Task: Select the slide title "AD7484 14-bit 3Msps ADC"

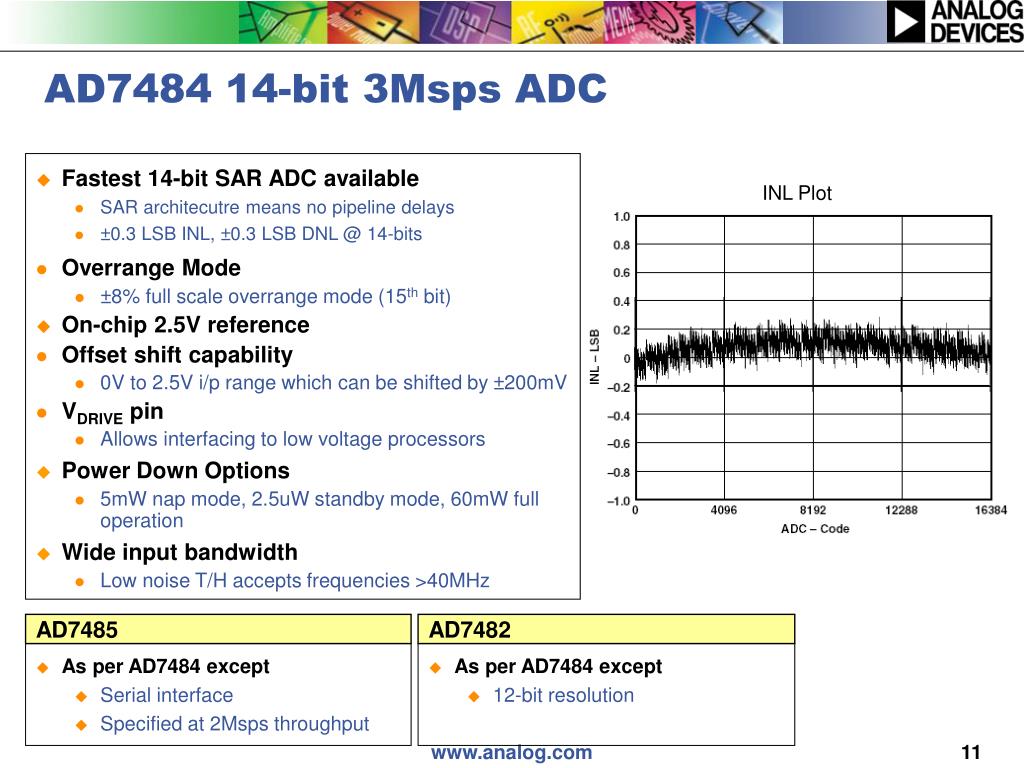Action: [325, 89]
